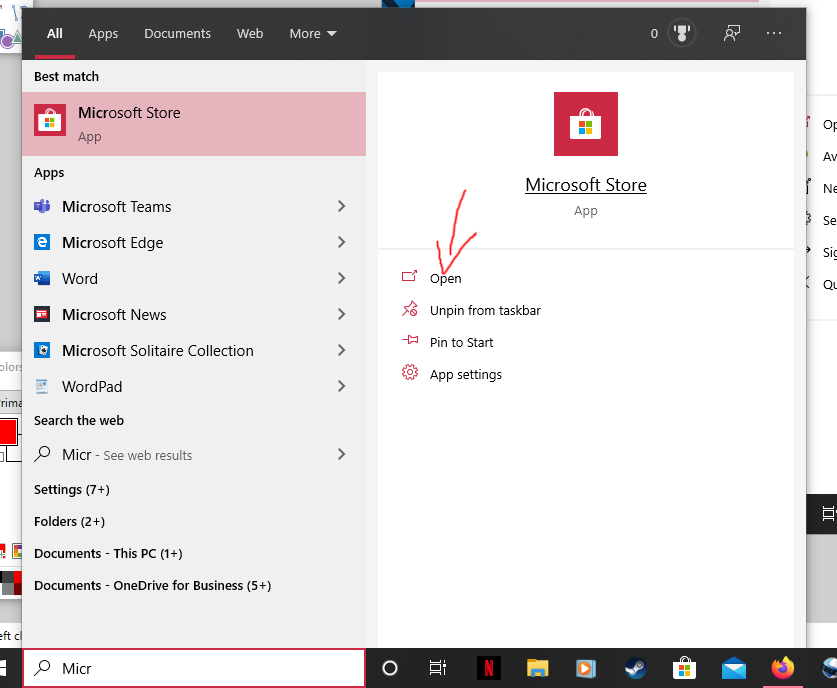The width and height of the screenshot is (837, 688).
Task: Expand Microsoft Teams result chevron
Action: pos(342,206)
